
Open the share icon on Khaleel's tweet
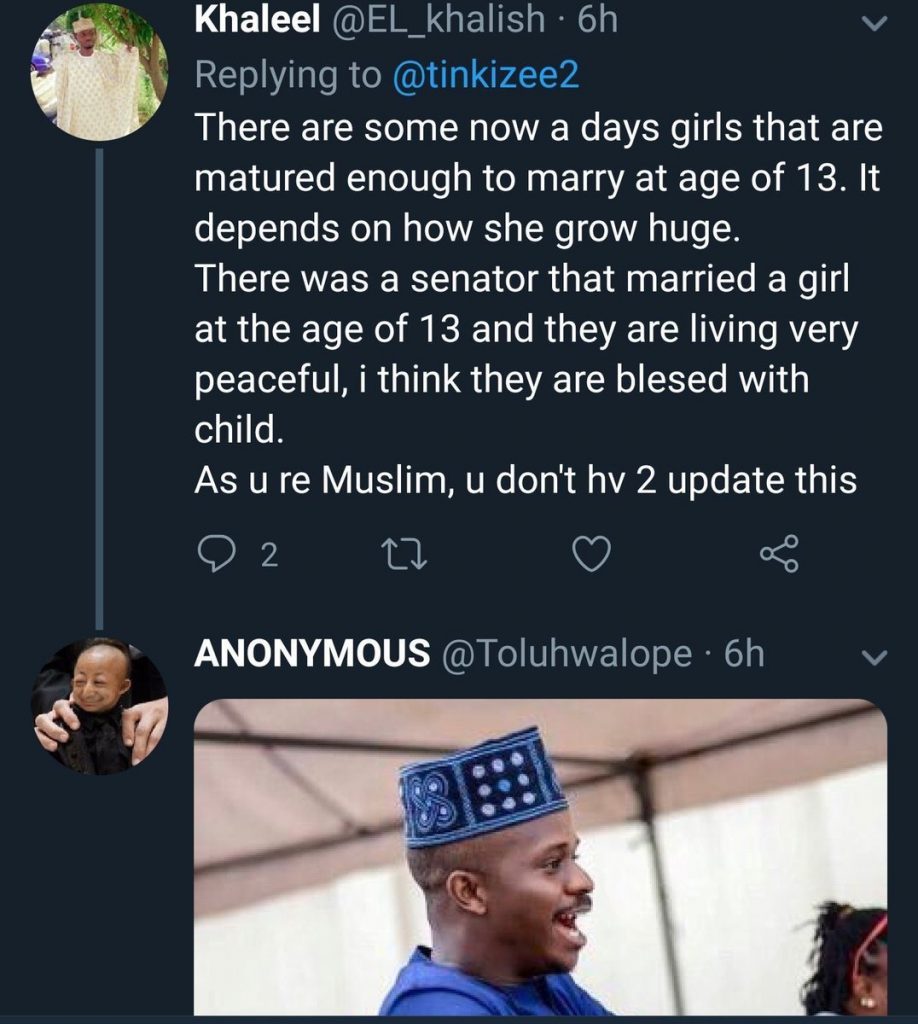coord(780,555)
